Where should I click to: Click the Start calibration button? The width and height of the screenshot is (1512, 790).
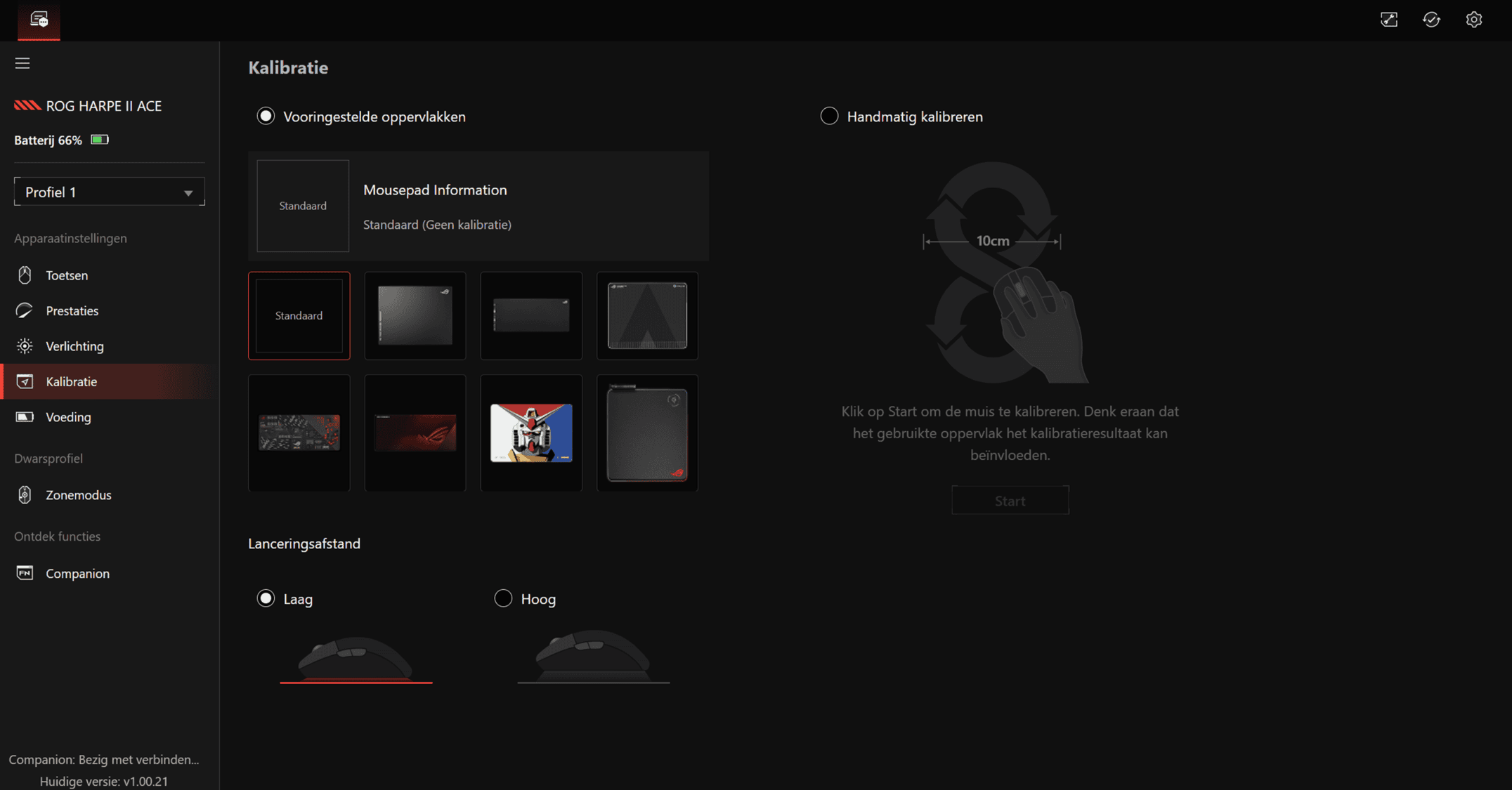[x=1010, y=500]
